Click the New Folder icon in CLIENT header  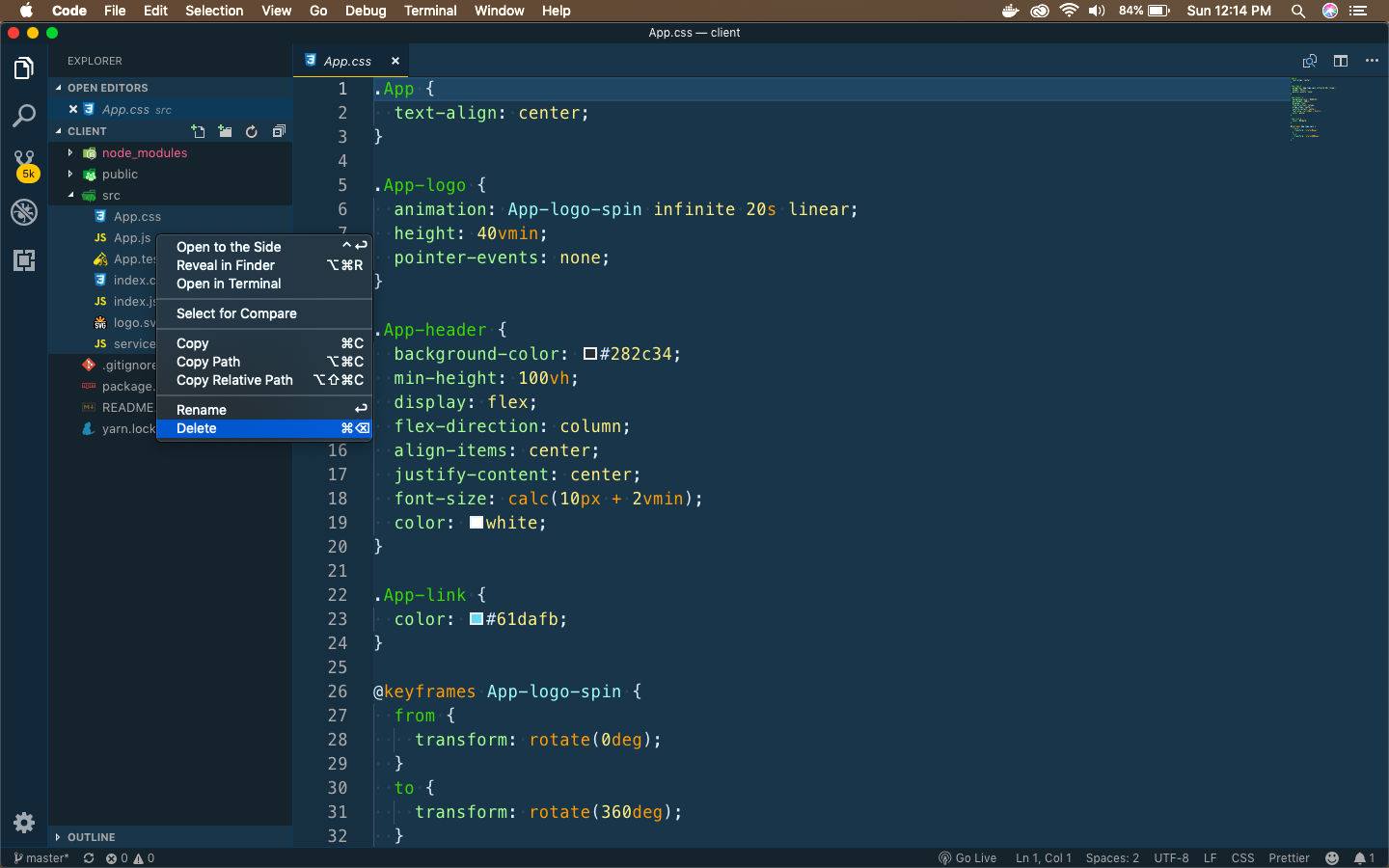225,131
